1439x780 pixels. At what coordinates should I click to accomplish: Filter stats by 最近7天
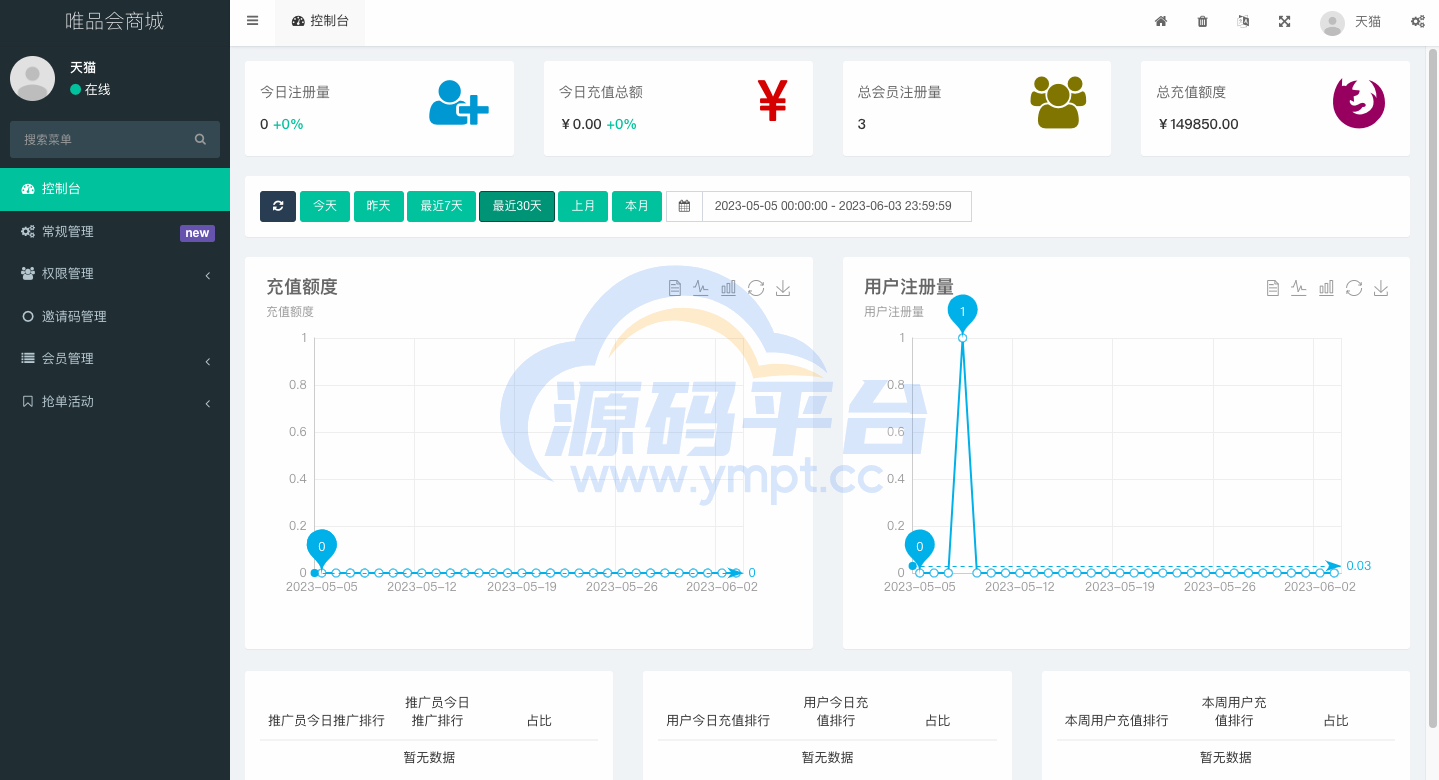[441, 206]
